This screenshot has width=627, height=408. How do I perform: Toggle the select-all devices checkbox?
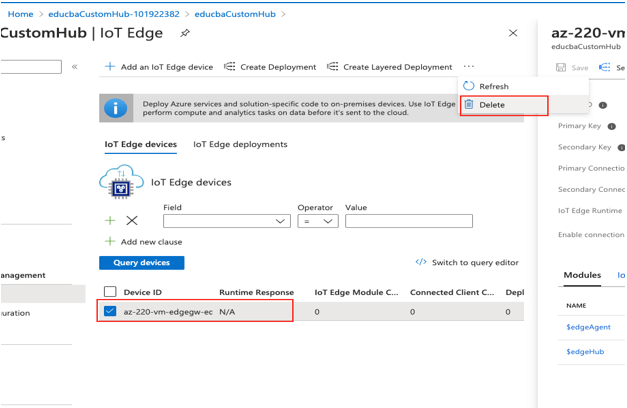point(110,292)
